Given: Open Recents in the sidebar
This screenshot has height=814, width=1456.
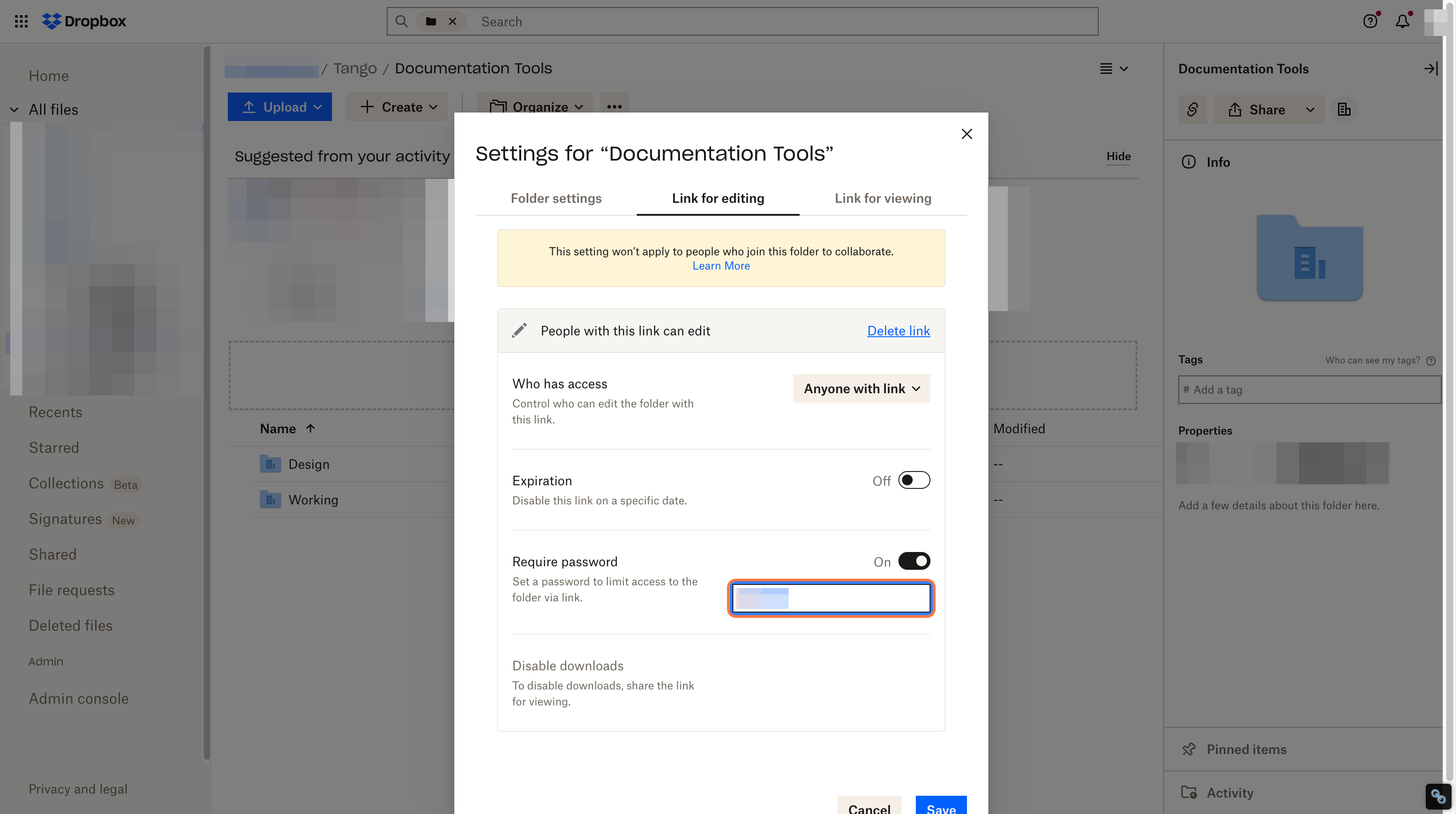Looking at the screenshot, I should point(55,412).
